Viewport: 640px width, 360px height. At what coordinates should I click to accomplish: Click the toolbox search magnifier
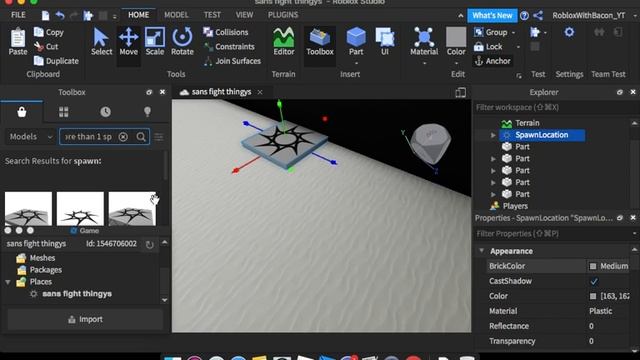pyautogui.click(x=141, y=137)
